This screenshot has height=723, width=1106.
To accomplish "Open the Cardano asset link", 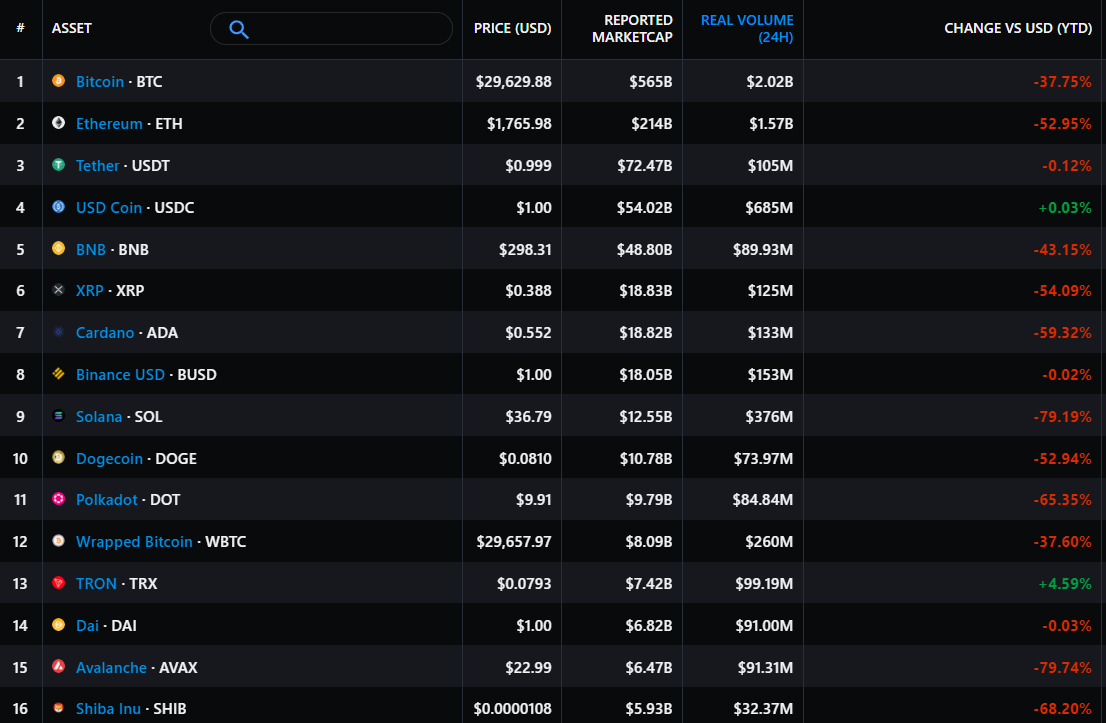I will (x=105, y=332).
